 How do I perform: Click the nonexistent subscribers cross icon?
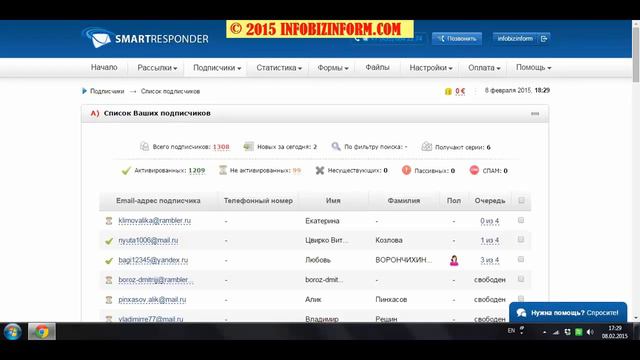tap(320, 170)
